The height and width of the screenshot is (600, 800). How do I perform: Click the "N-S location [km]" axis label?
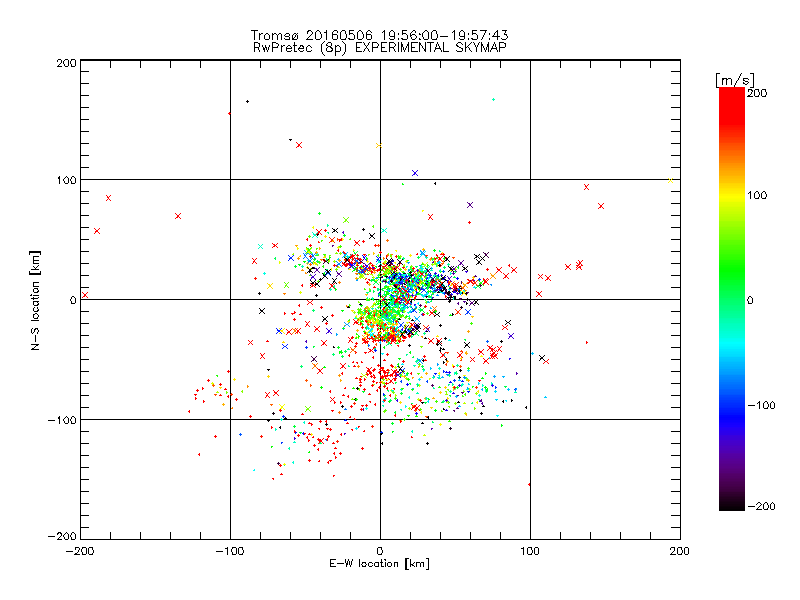pos(35,300)
